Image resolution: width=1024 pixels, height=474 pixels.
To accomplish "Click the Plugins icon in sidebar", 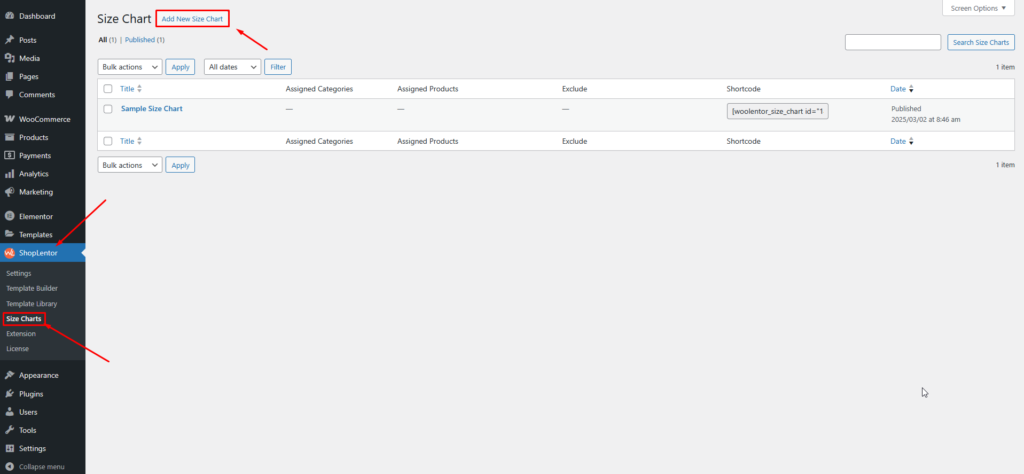I will pos(9,394).
